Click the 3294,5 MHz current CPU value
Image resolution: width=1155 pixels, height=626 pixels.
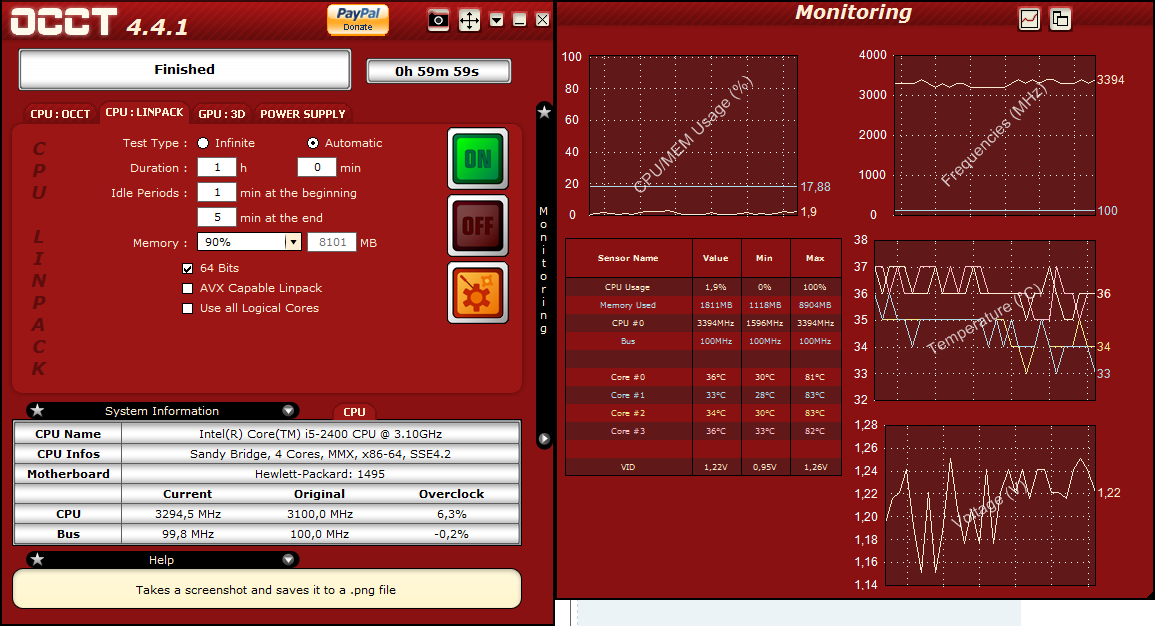pos(188,514)
